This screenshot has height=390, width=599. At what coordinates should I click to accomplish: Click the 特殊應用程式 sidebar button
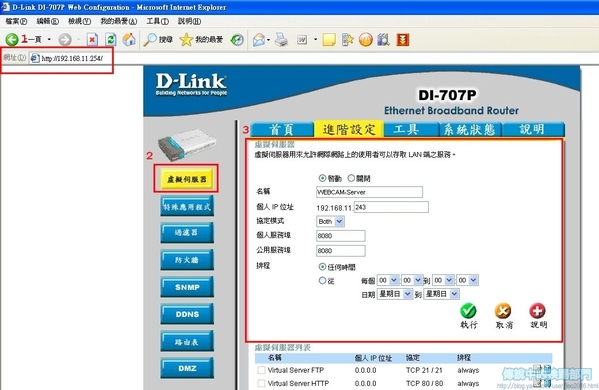(187, 207)
